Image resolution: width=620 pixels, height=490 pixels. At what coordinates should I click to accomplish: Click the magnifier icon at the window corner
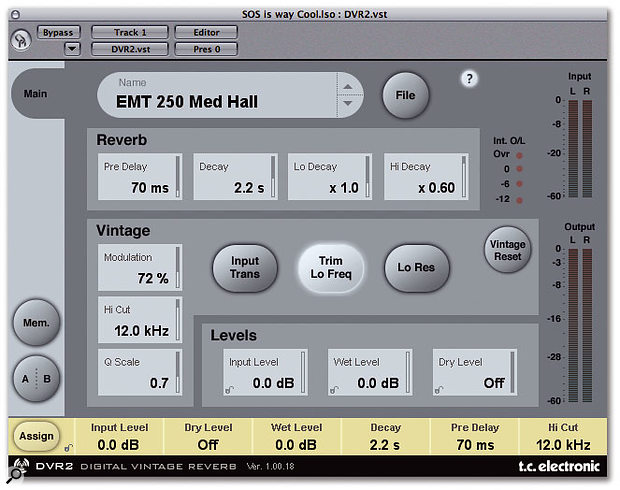(x=15, y=475)
